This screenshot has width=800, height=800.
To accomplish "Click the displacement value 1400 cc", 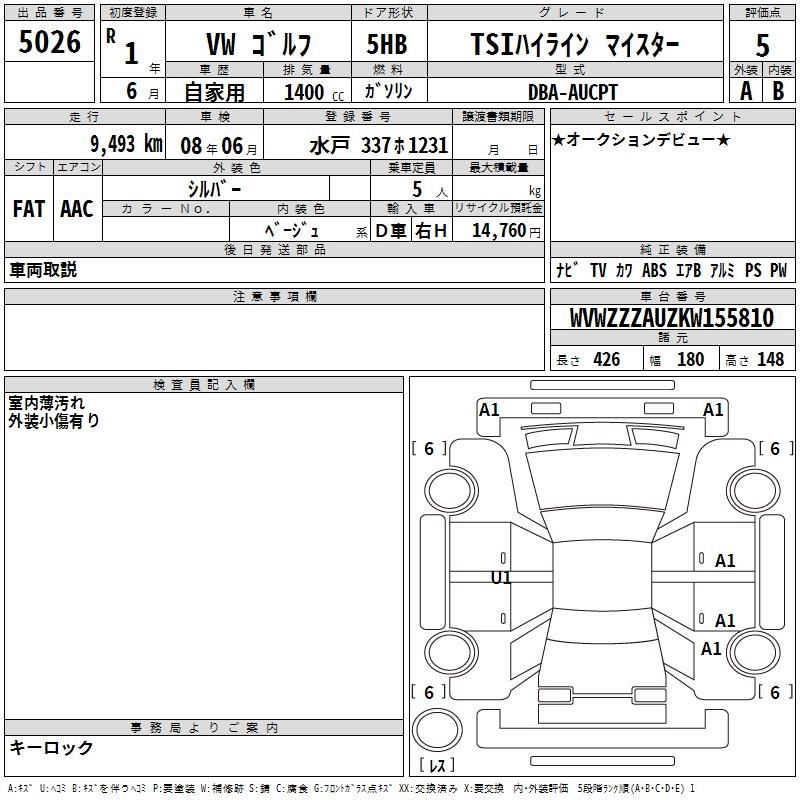I will 313,92.
